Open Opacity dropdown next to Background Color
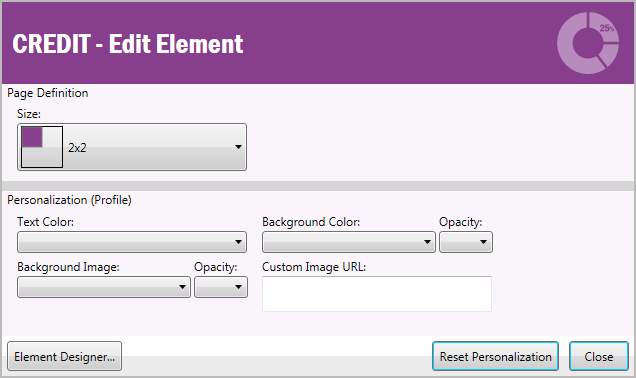 (466, 242)
